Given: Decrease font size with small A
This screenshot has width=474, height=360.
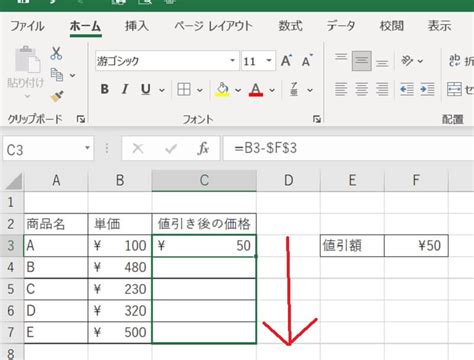Looking at the screenshot, I should pos(307,60).
